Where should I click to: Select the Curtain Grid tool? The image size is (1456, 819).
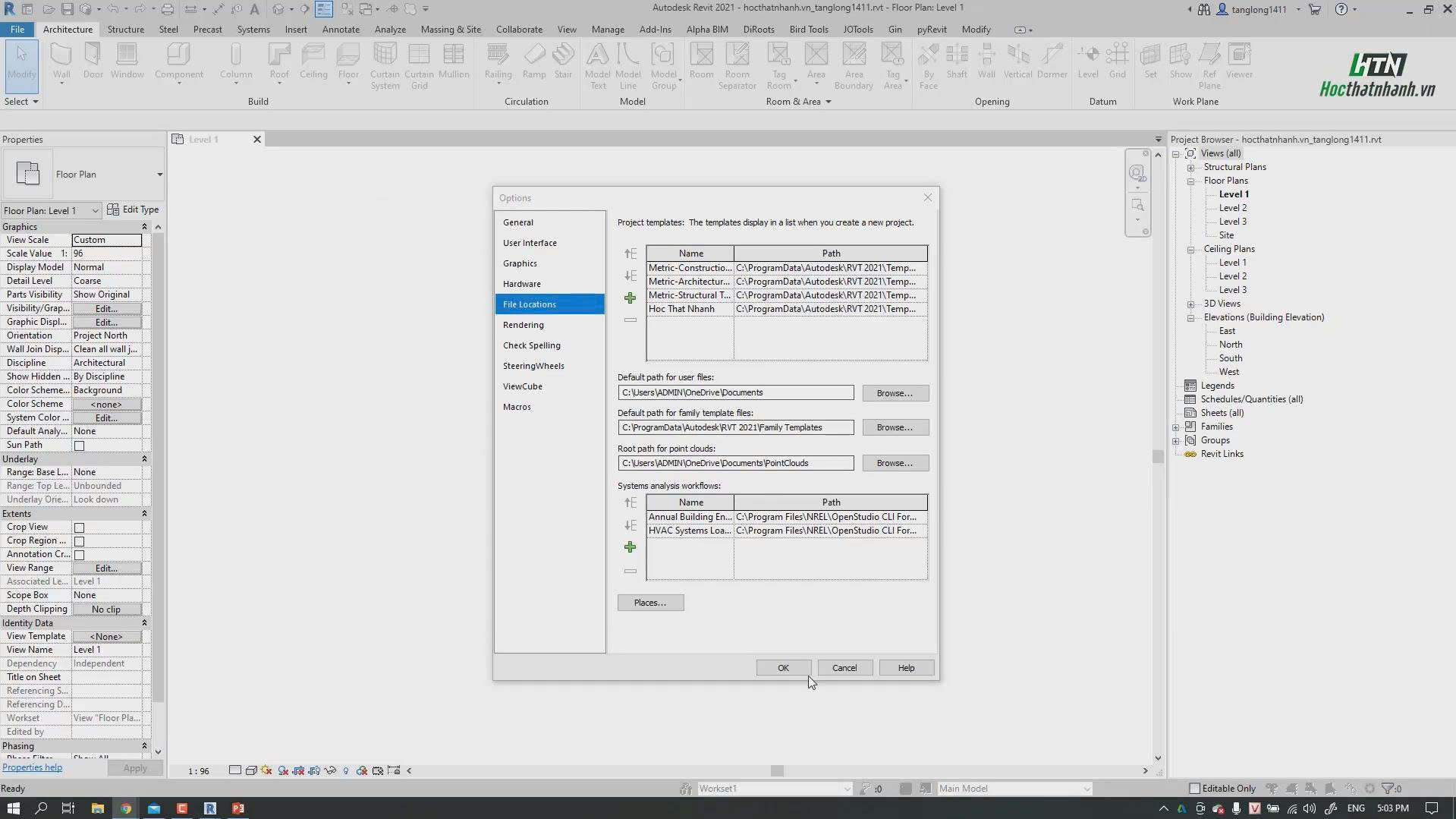pos(419,66)
